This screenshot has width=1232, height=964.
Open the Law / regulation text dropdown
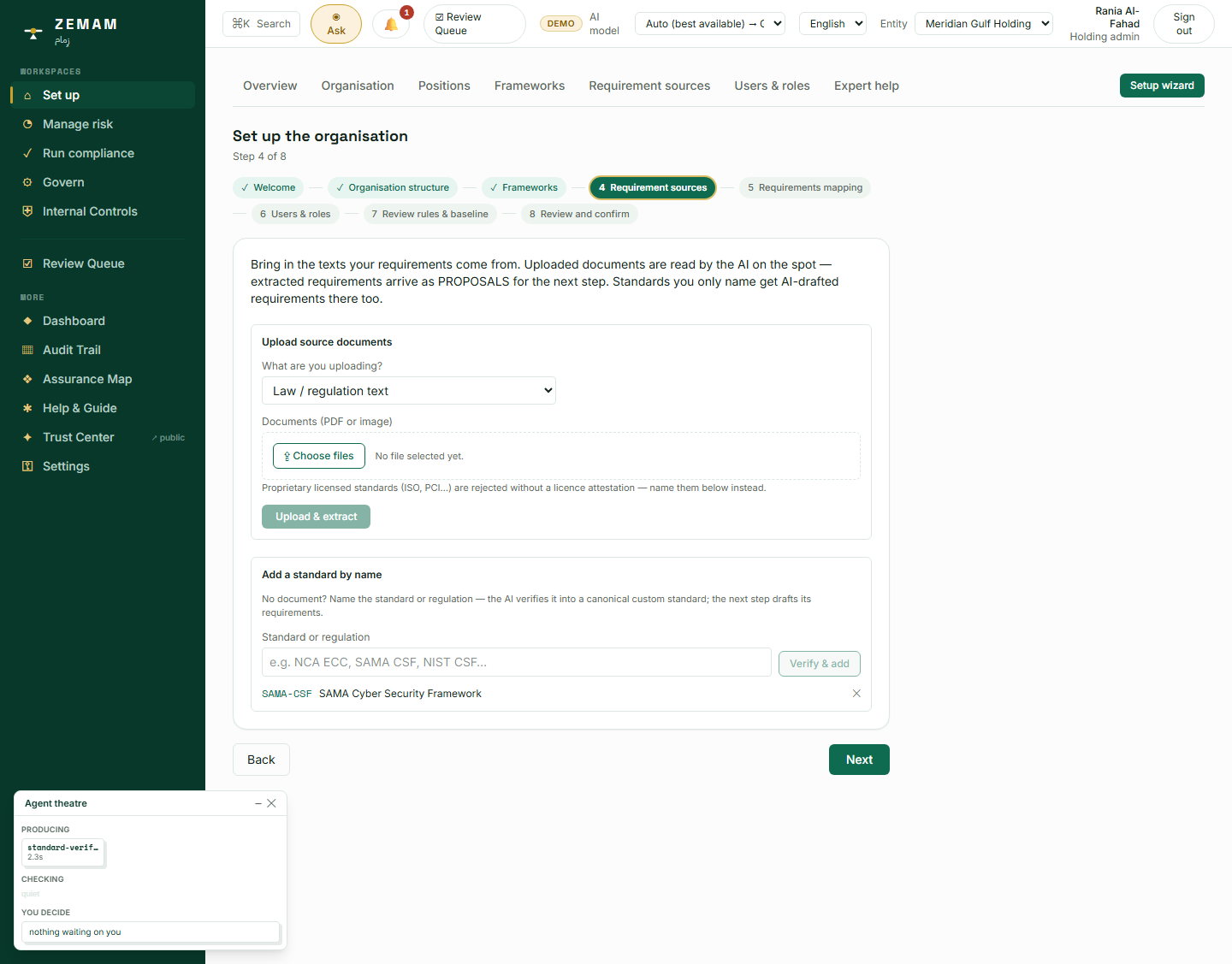409,391
